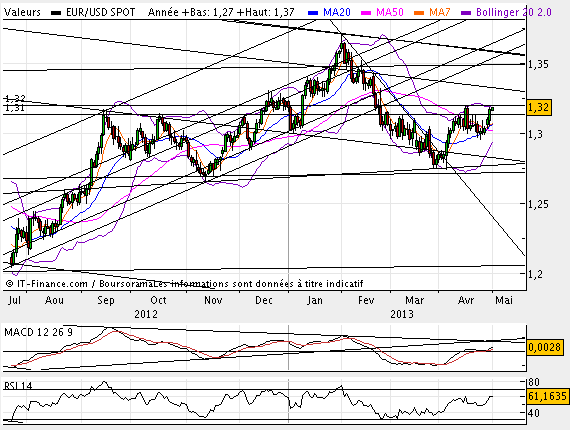Click the blue MA20 legend color swatch
The width and height of the screenshot is (570, 430).
click(x=313, y=13)
